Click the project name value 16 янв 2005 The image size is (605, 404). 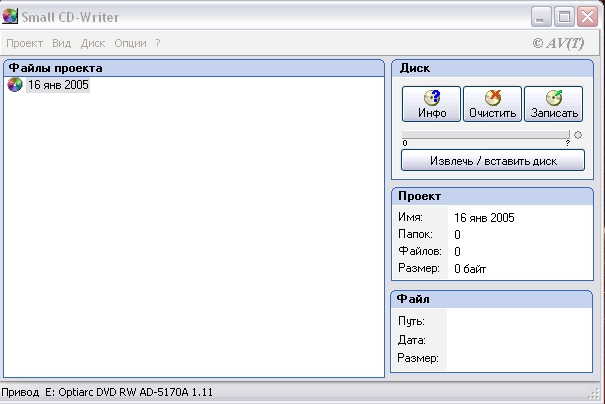484,218
